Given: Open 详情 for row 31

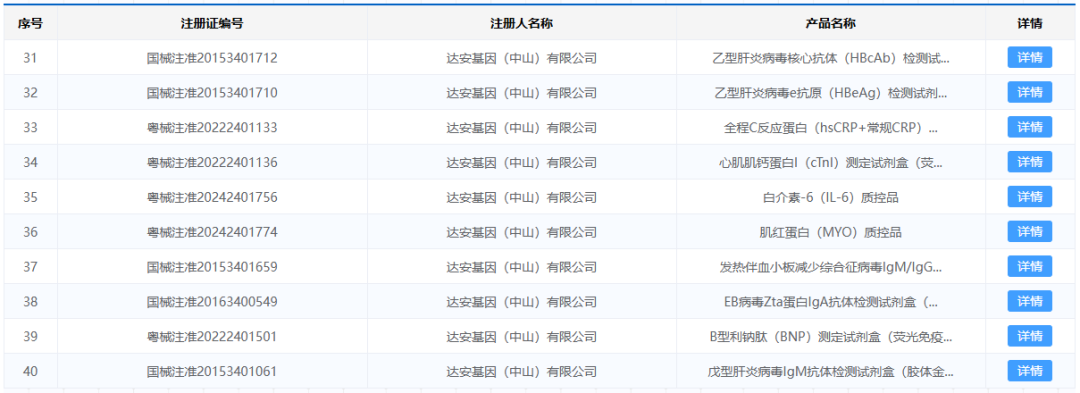Looking at the screenshot, I should click(x=1030, y=57).
